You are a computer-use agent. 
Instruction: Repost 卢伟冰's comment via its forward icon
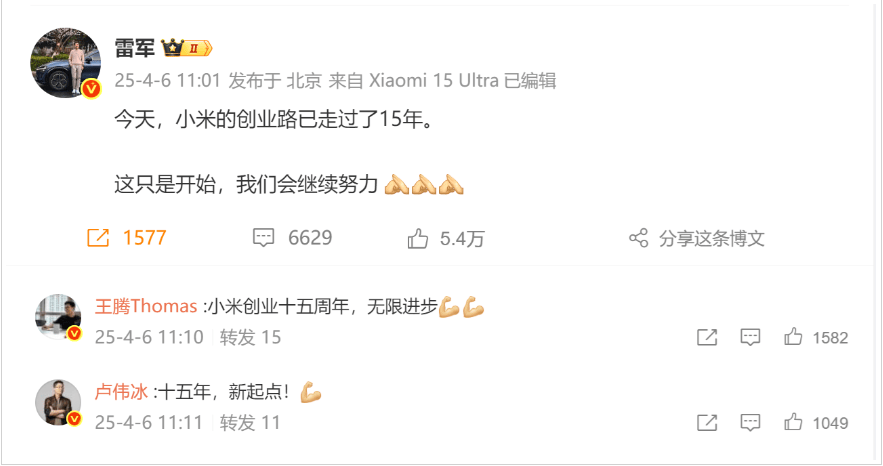pos(707,423)
